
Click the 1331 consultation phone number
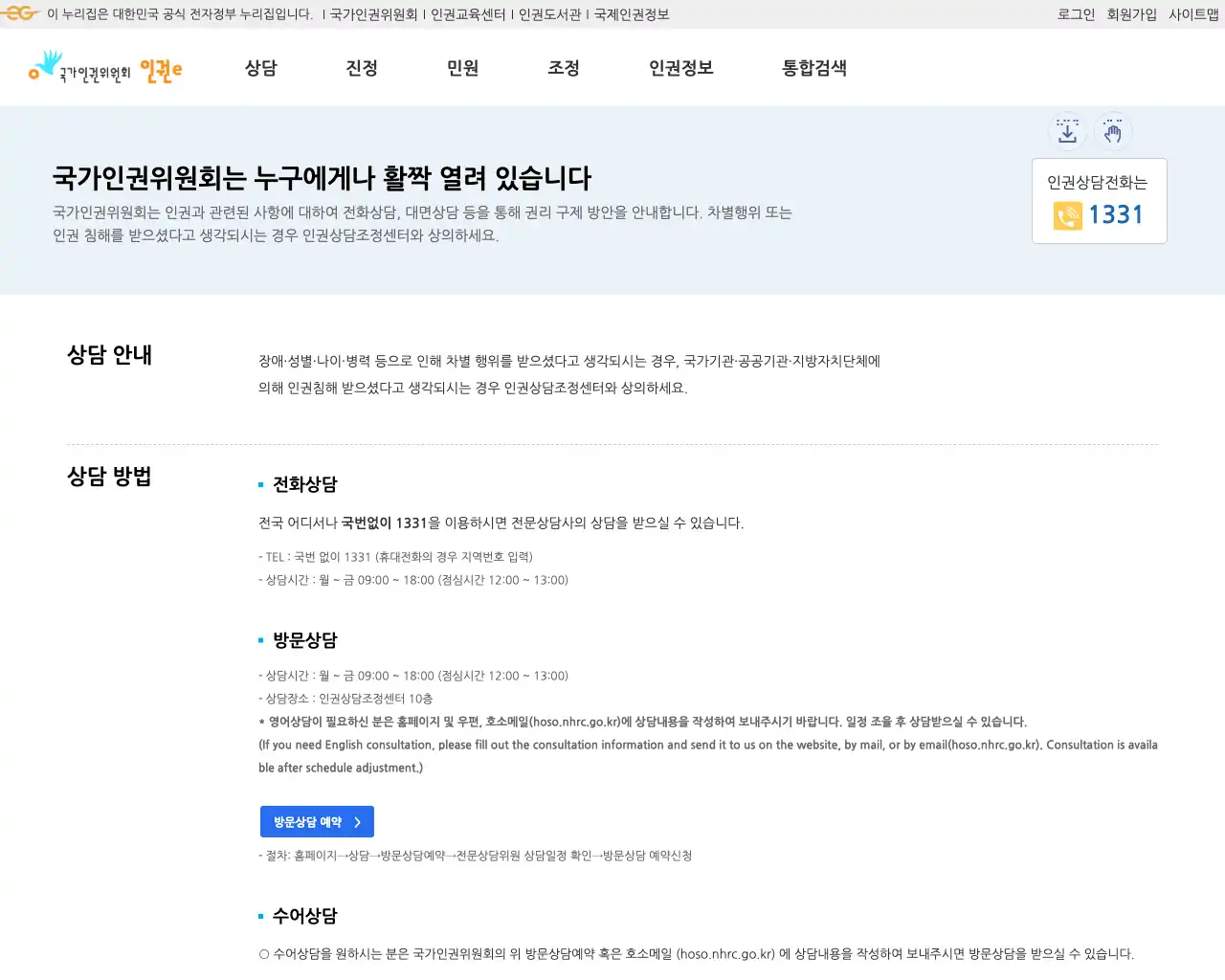pyautogui.click(x=1114, y=216)
